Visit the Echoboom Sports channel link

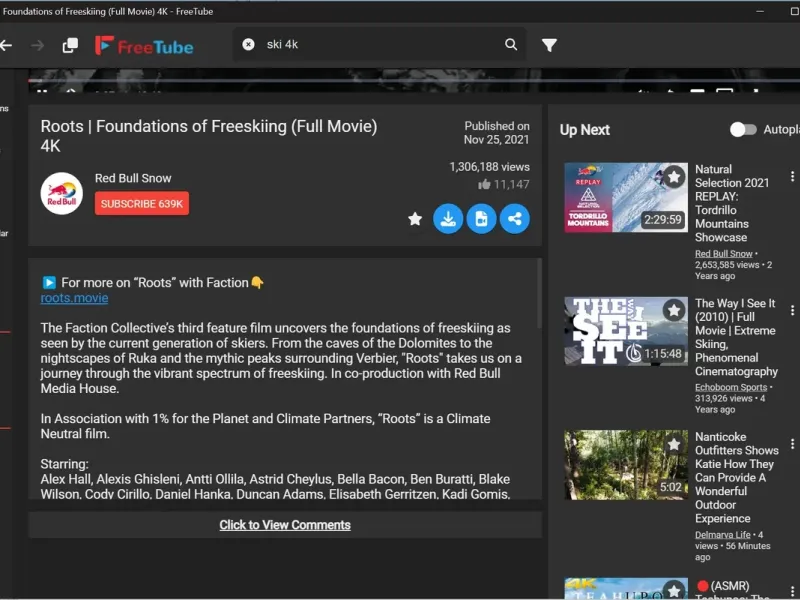[731, 387]
